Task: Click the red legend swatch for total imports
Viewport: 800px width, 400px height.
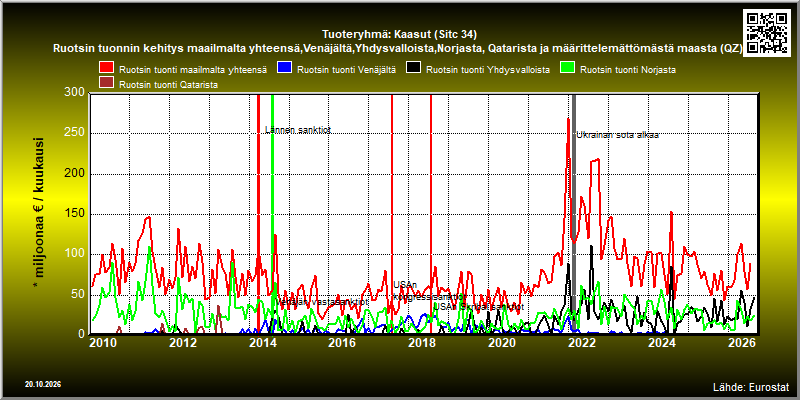Action: 107,68
